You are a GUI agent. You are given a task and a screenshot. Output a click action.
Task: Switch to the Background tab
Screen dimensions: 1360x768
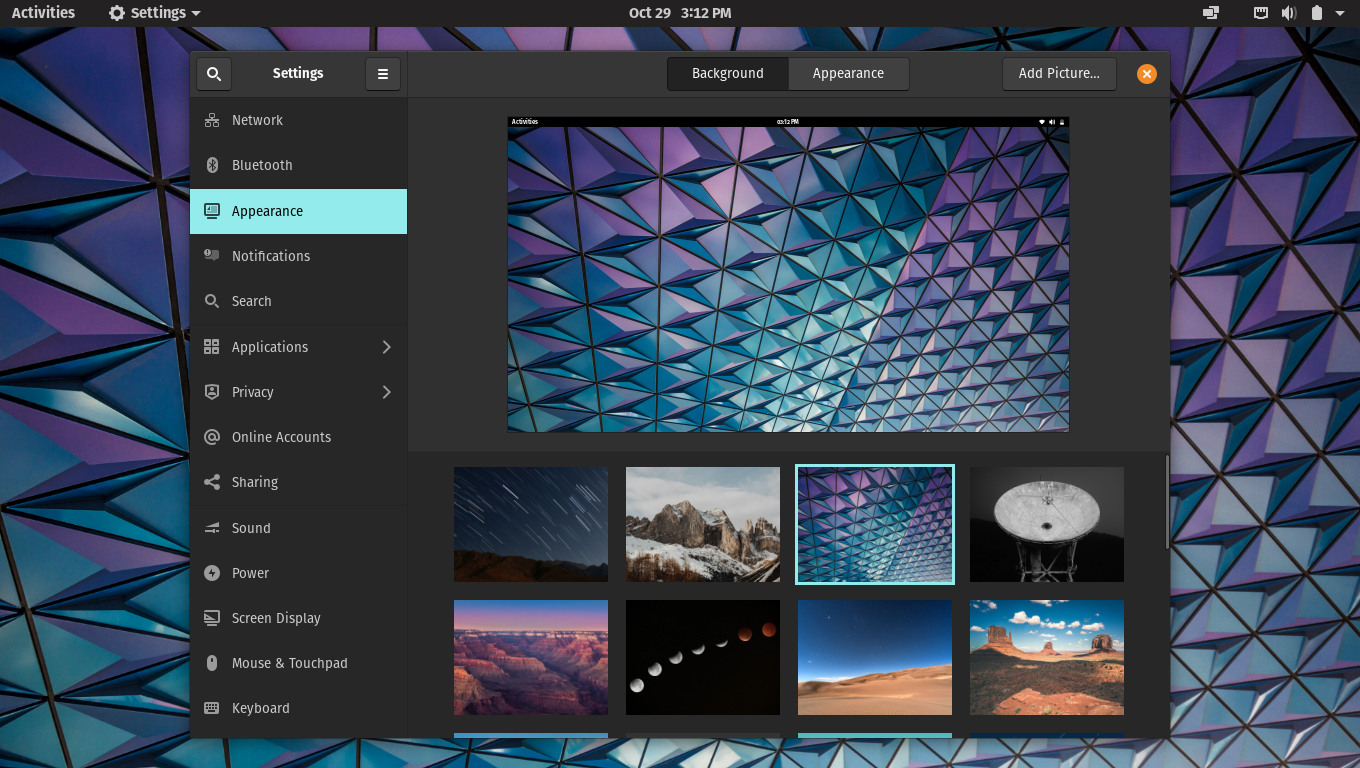(728, 74)
